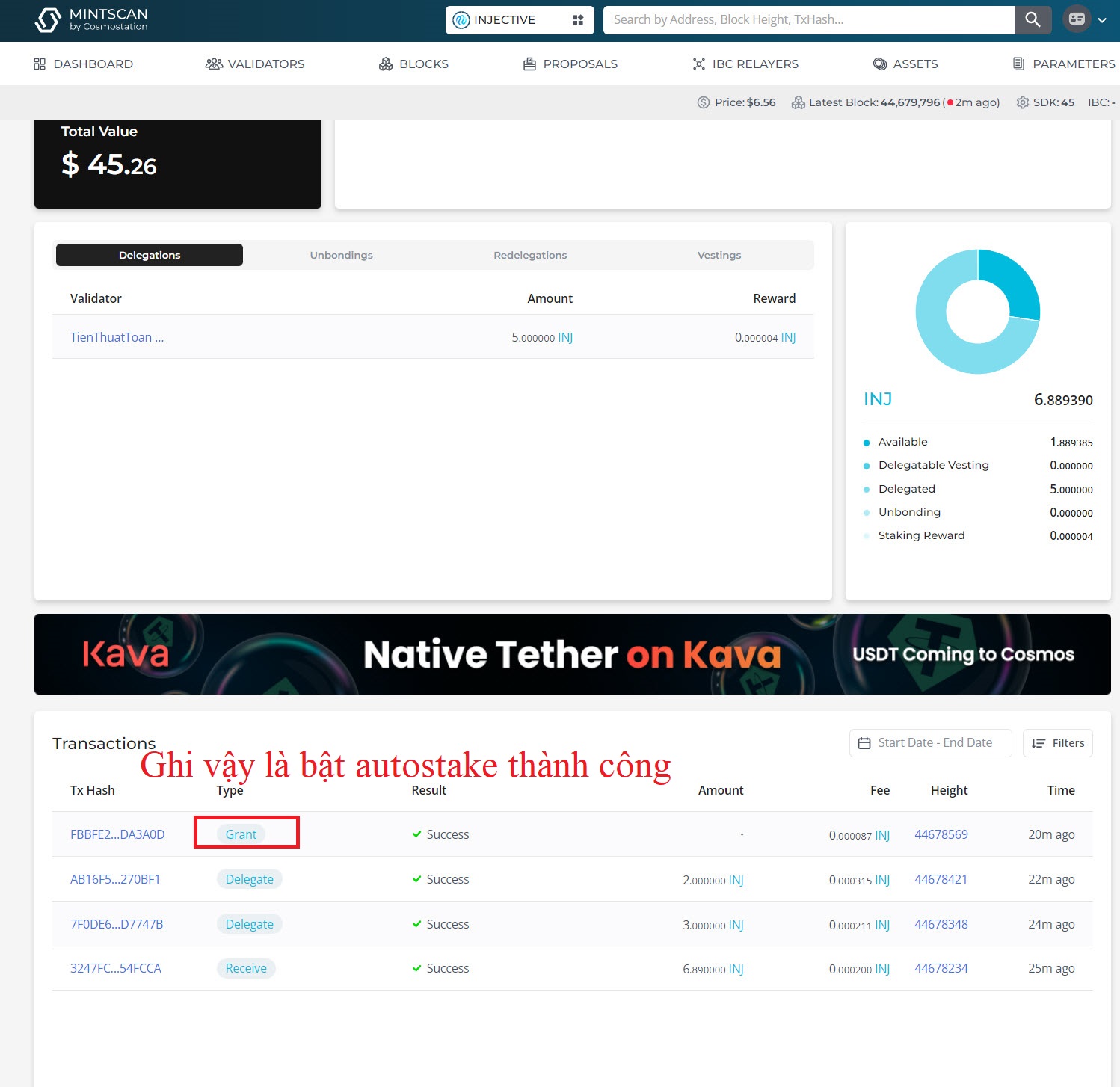
Task: Open block height 44678421
Action: 941,879
